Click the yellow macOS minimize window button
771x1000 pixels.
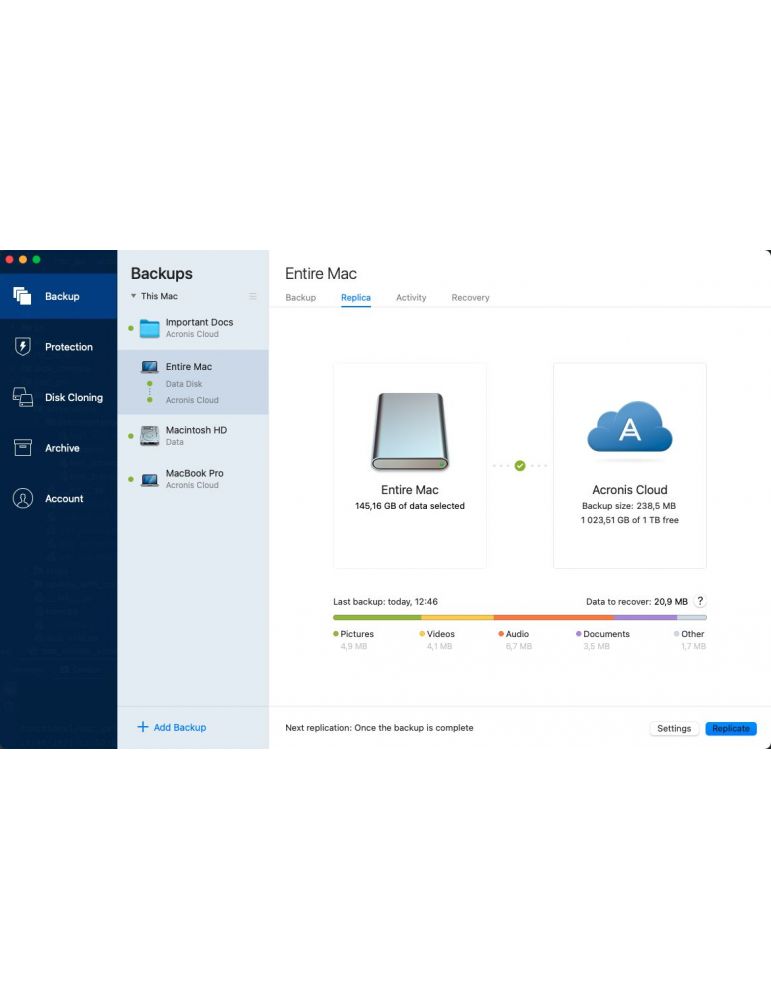click(x=23, y=260)
